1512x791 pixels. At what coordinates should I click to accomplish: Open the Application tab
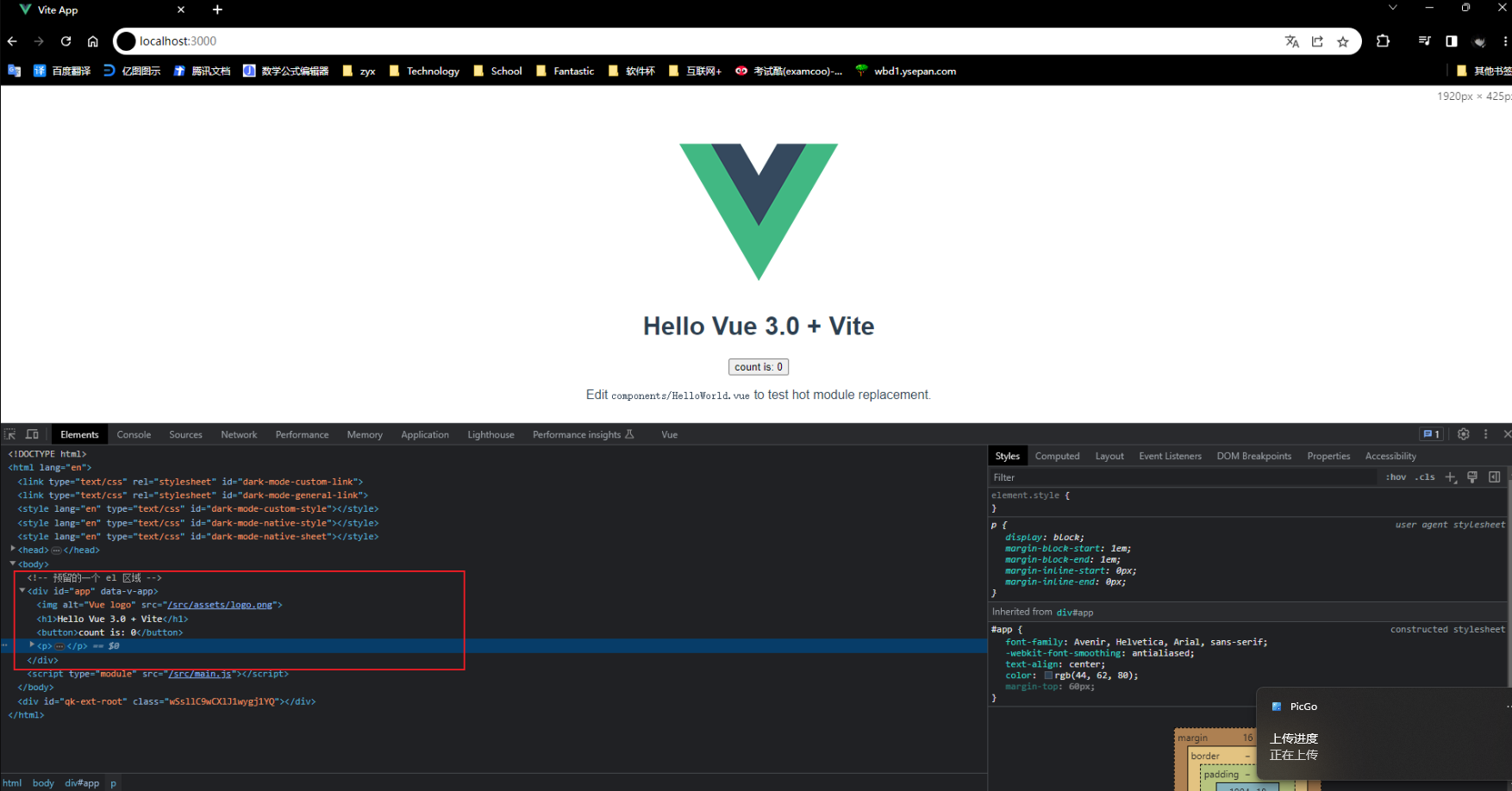click(425, 434)
